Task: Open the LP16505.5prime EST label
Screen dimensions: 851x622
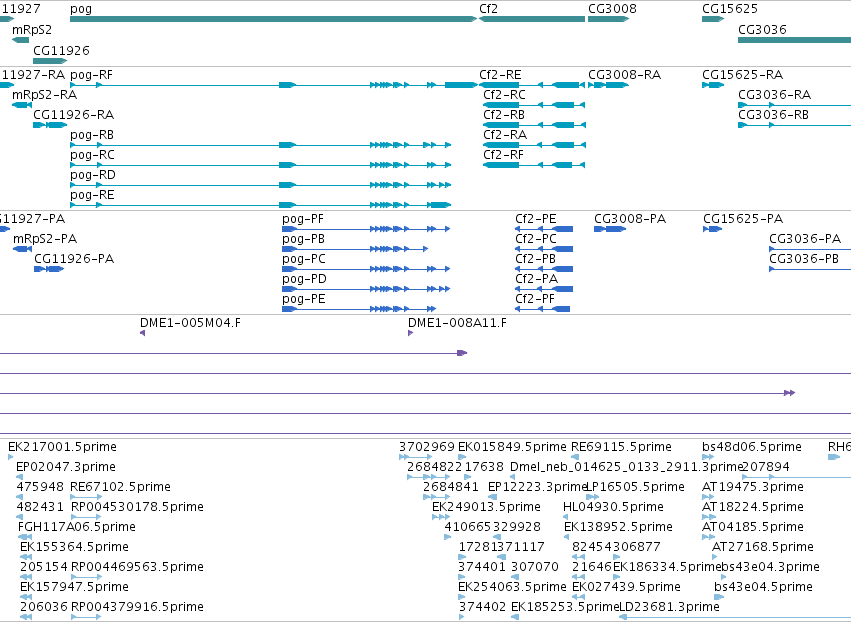Action: pyautogui.click(x=636, y=487)
